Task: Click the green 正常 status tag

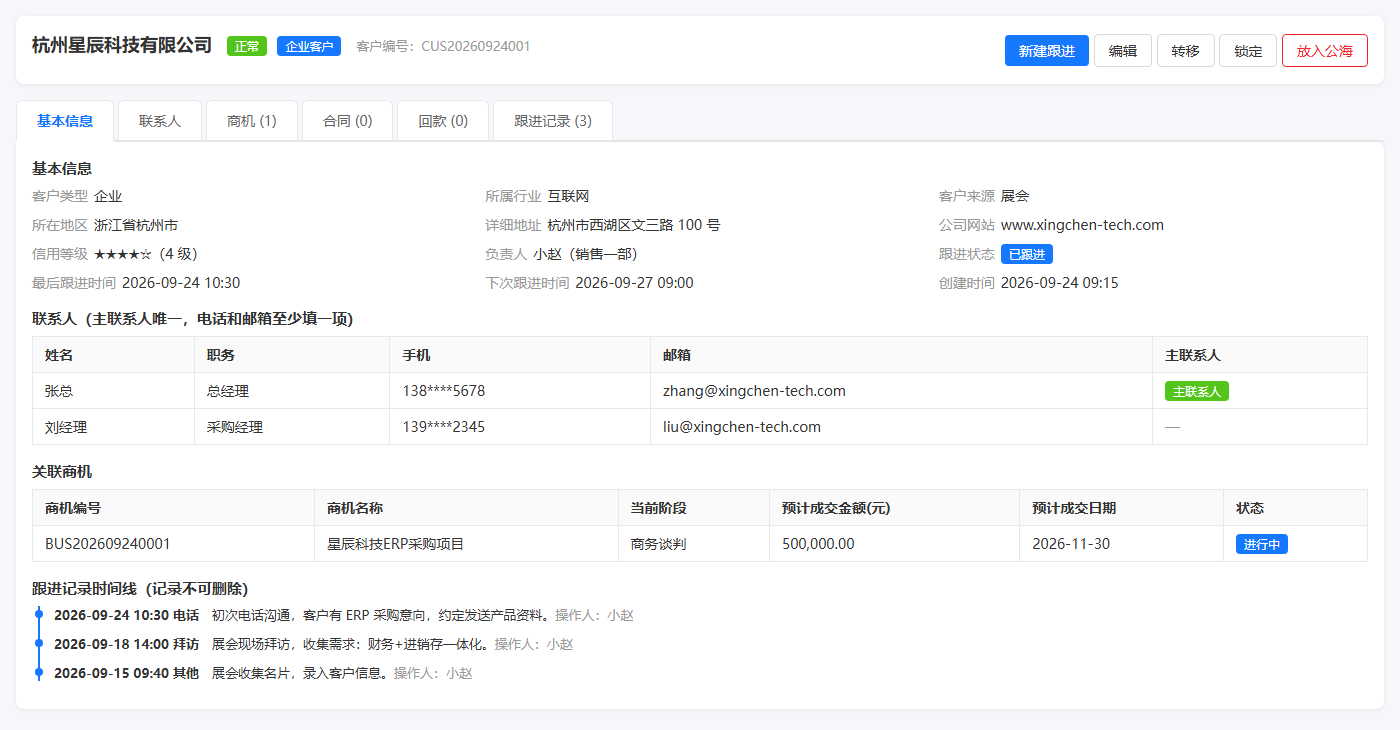Action: pos(247,46)
